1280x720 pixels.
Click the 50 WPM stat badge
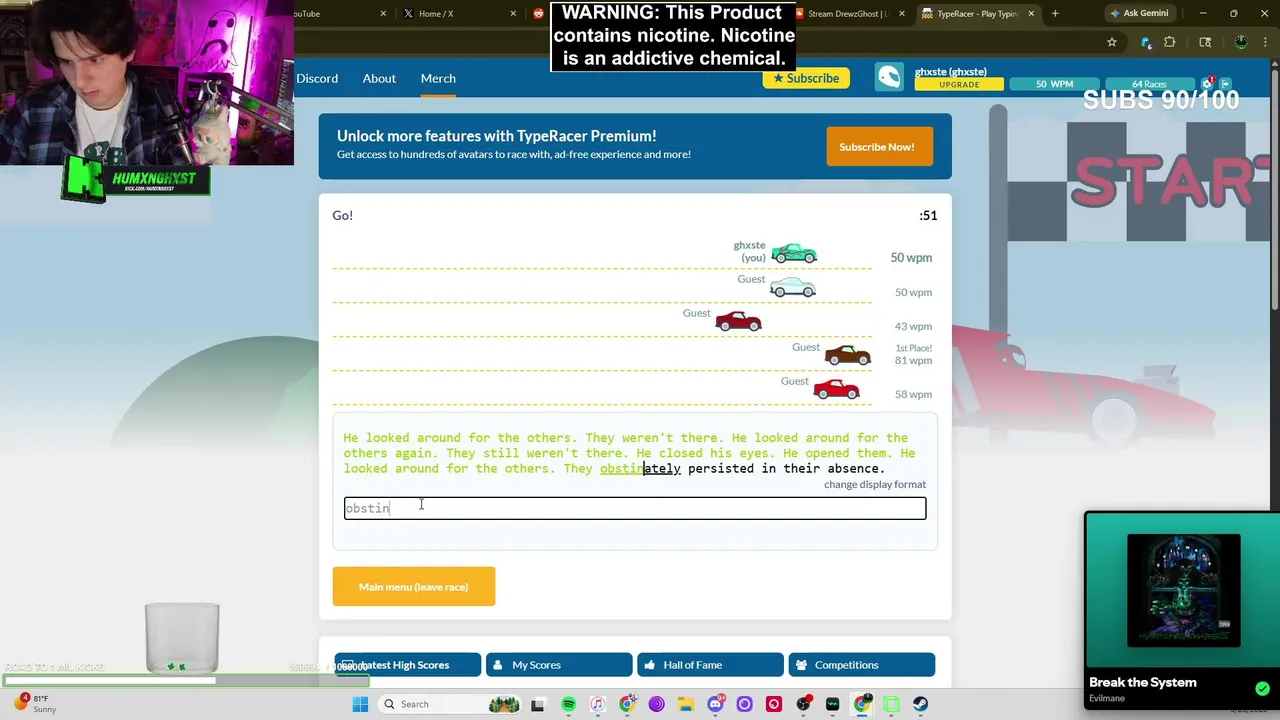(x=1054, y=85)
